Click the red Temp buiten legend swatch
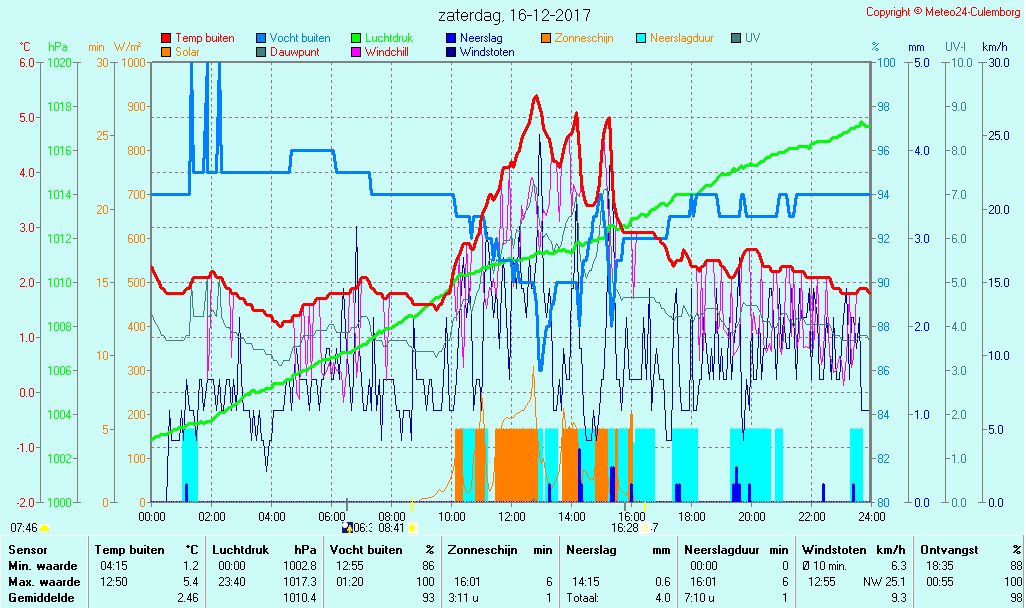Viewport: 1026px width, 608px height. [166, 38]
